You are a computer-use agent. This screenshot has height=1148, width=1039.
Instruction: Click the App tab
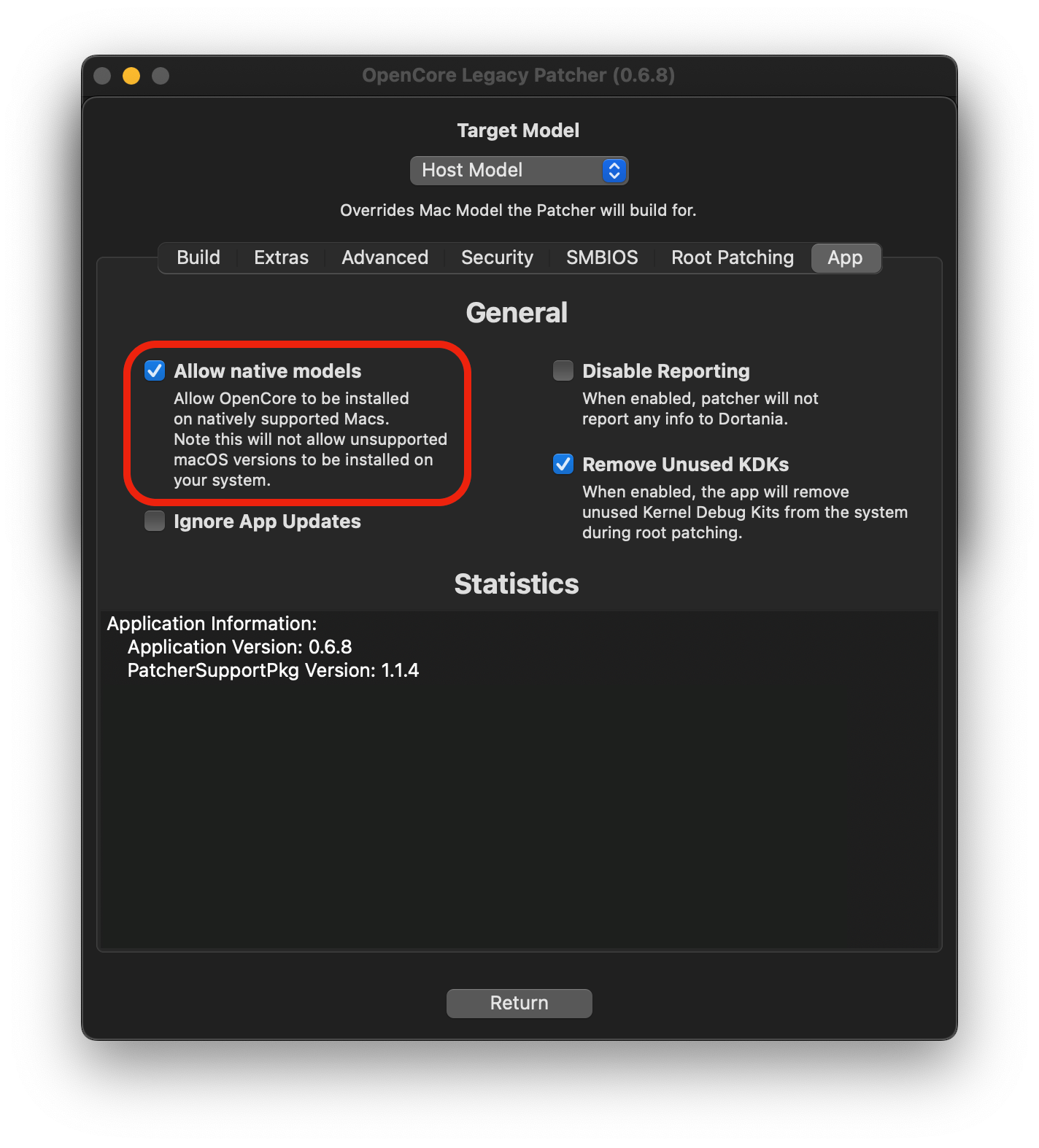pos(845,258)
